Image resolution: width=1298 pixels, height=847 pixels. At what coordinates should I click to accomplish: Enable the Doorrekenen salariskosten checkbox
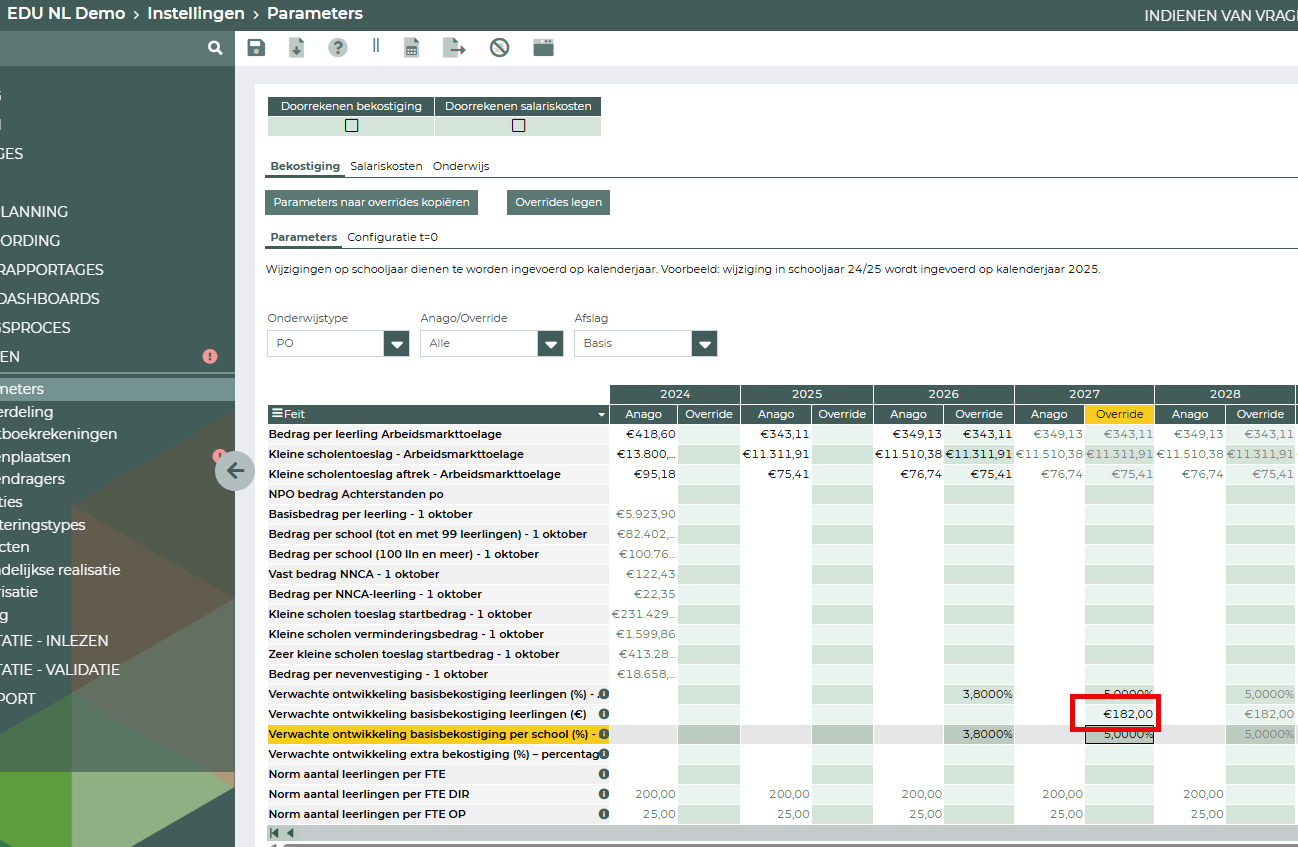[x=518, y=126]
